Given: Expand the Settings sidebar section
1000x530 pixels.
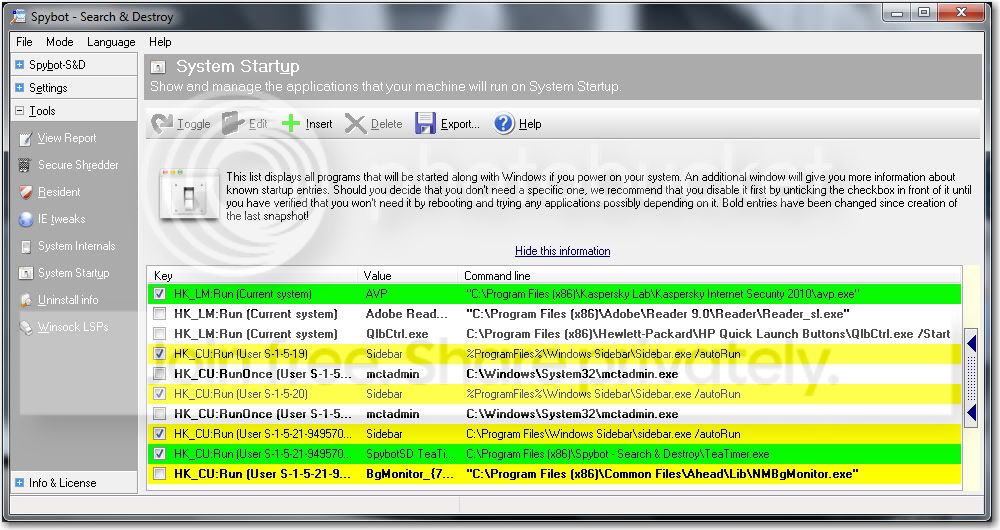Looking at the screenshot, I should coord(19,87).
